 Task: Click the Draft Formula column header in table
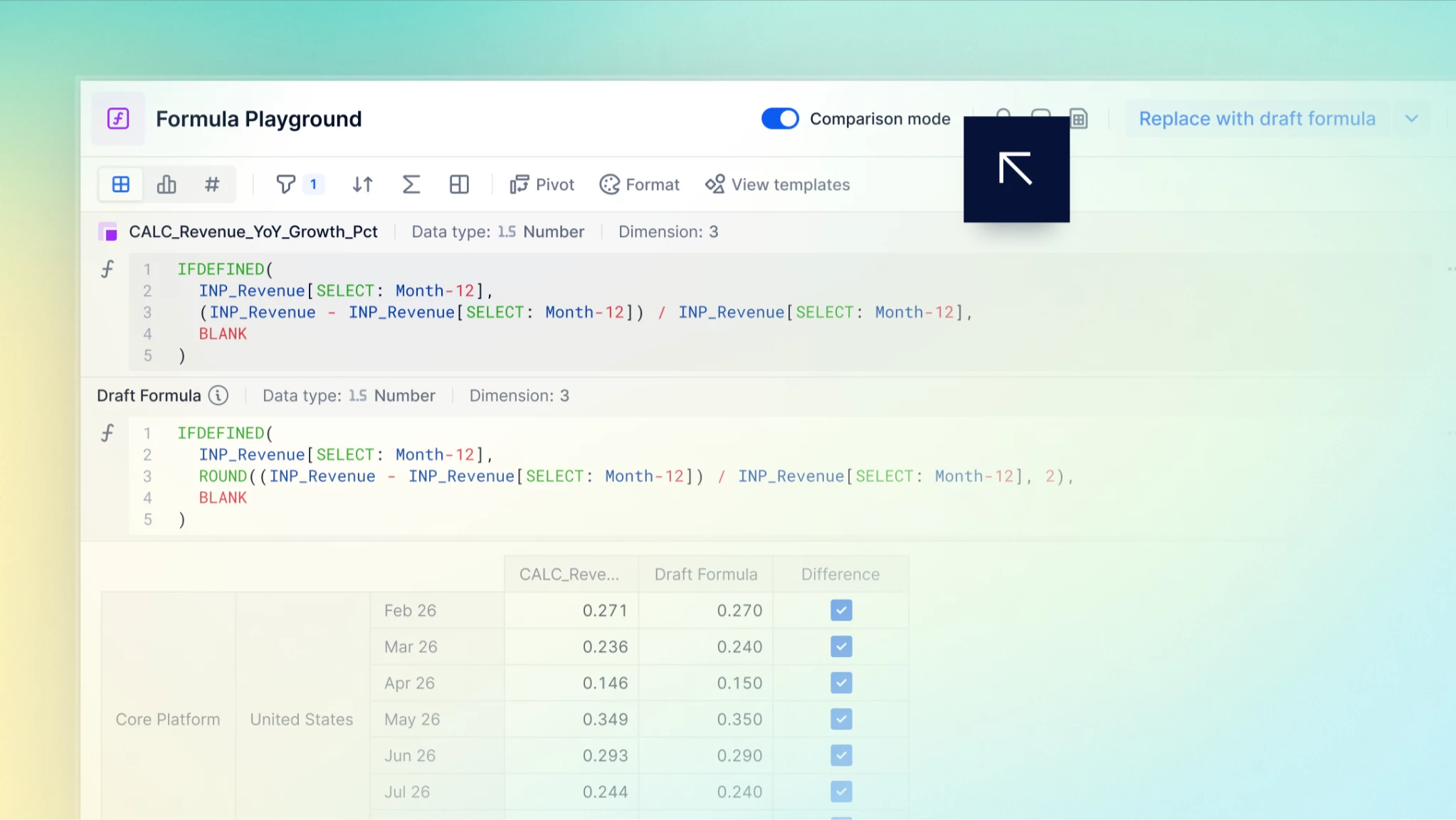(x=706, y=574)
